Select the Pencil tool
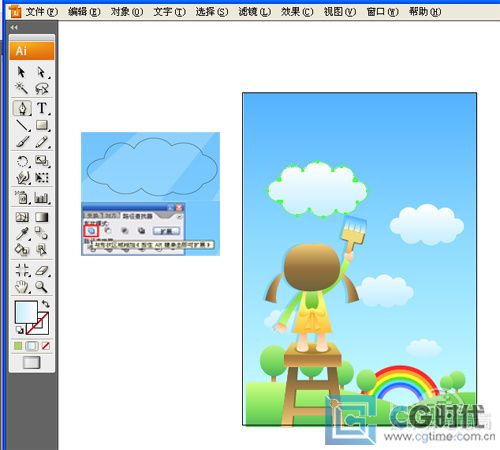 pyautogui.click(x=42, y=142)
